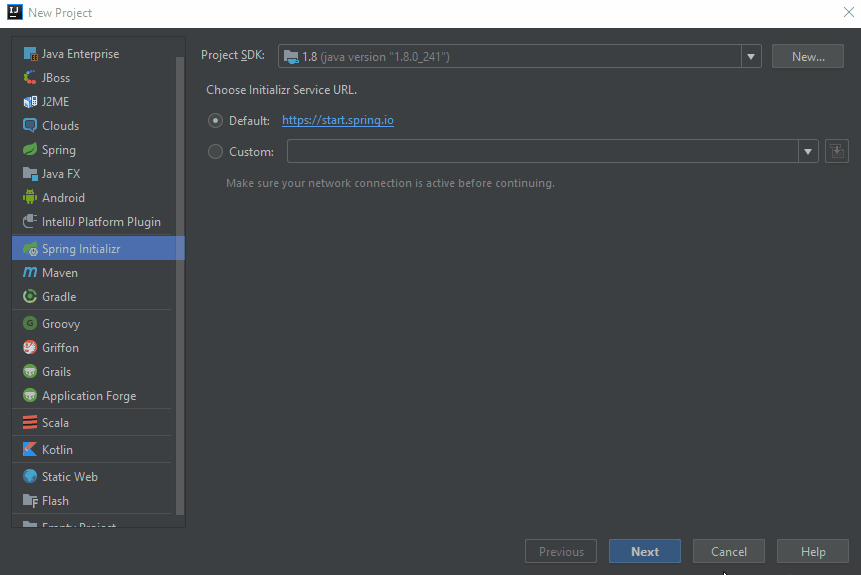
Task: Click the Kotlin K icon
Action: click(30, 449)
